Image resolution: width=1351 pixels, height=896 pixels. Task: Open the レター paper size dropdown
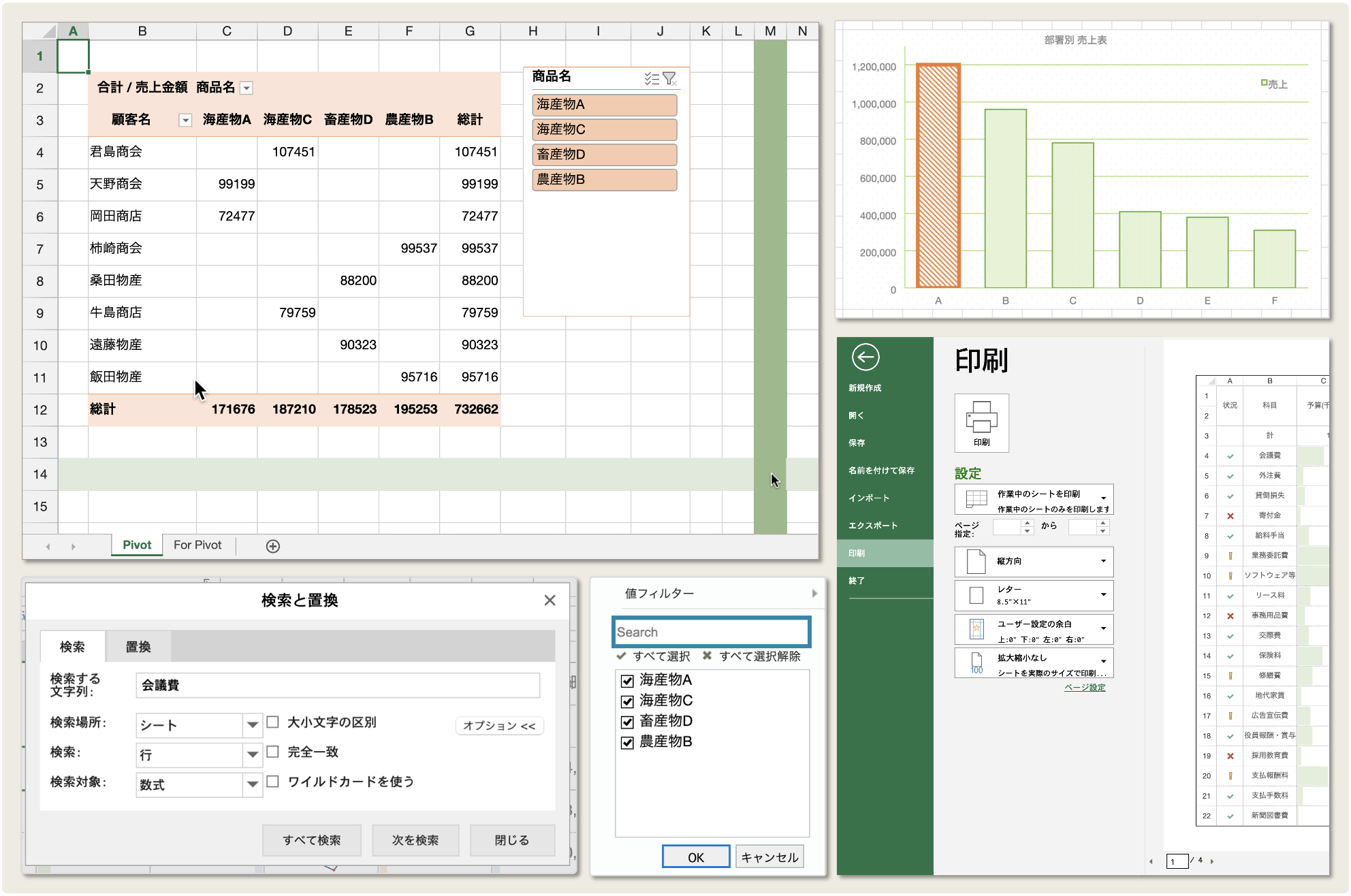1103,594
